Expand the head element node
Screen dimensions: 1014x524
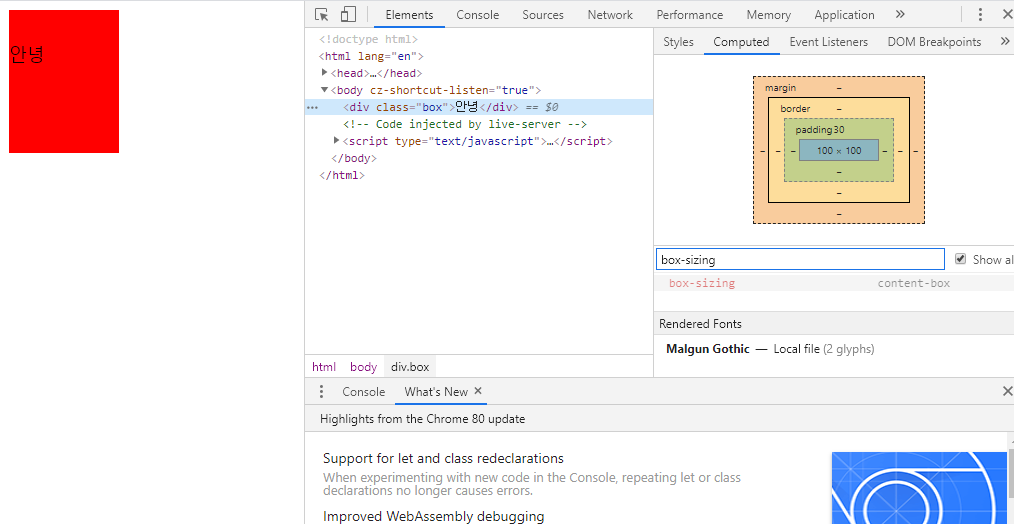click(325, 72)
